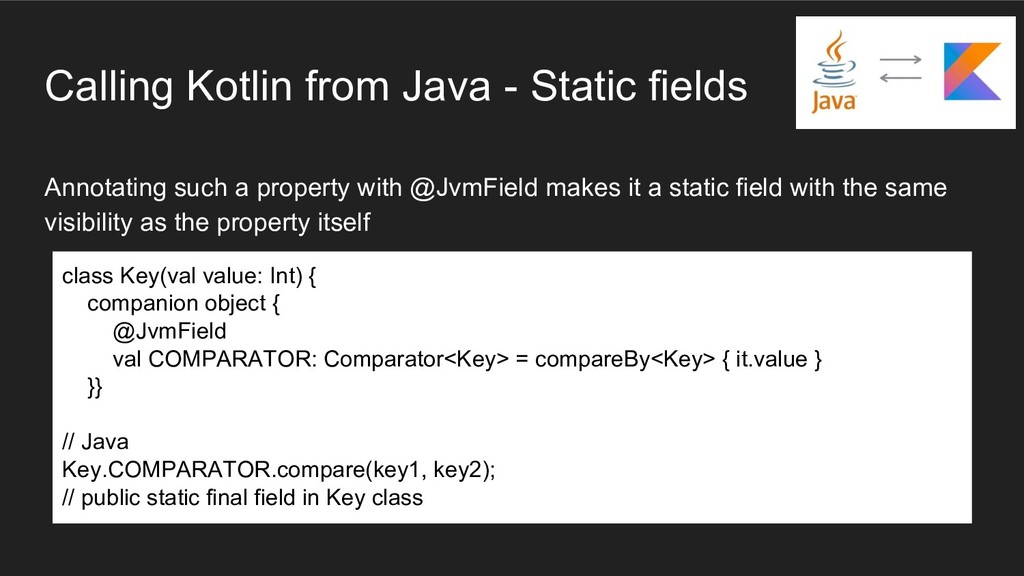Click the Kotlin K logo

[x=971, y=71]
